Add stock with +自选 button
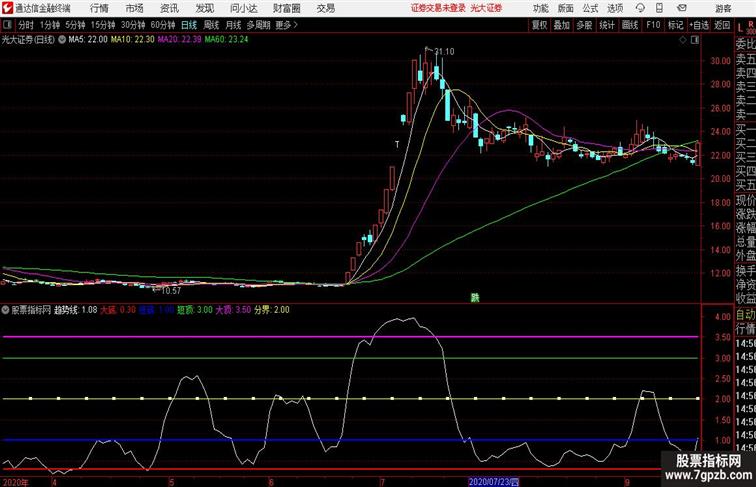This screenshot has width=756, height=487. pos(699,25)
